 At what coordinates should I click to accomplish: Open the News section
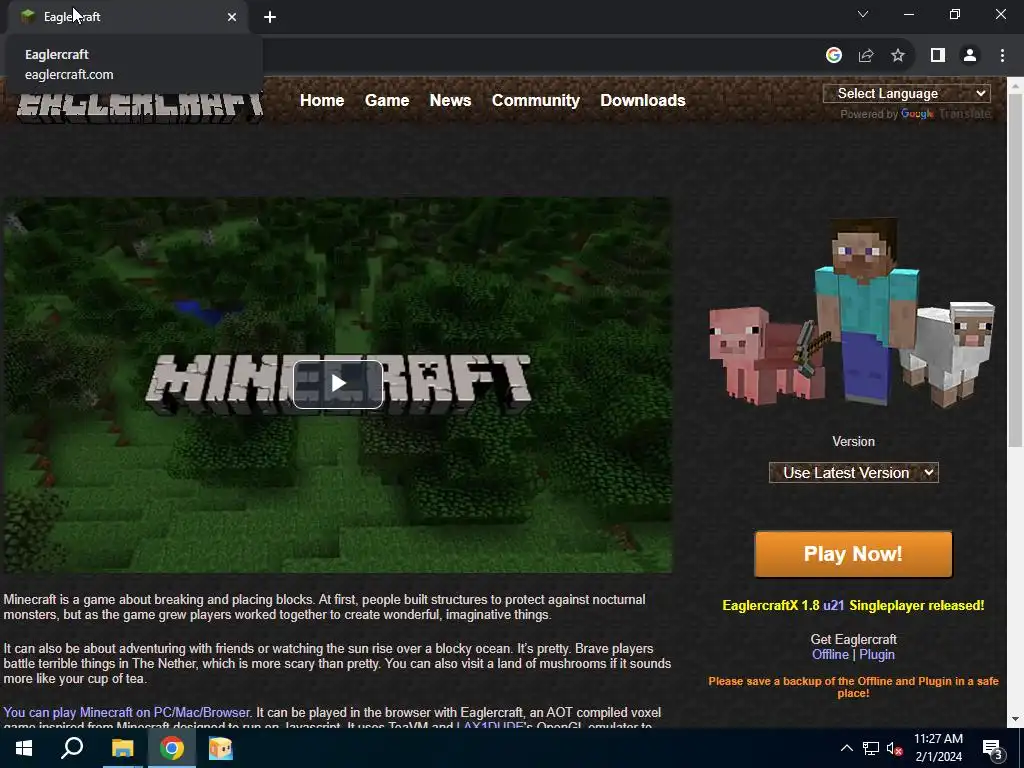coord(450,100)
